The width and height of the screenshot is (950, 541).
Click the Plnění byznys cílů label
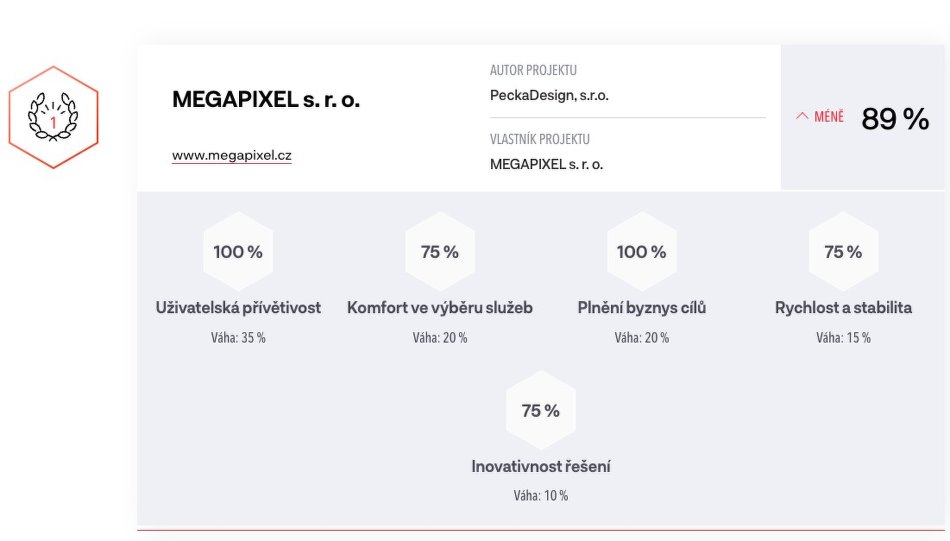(642, 308)
